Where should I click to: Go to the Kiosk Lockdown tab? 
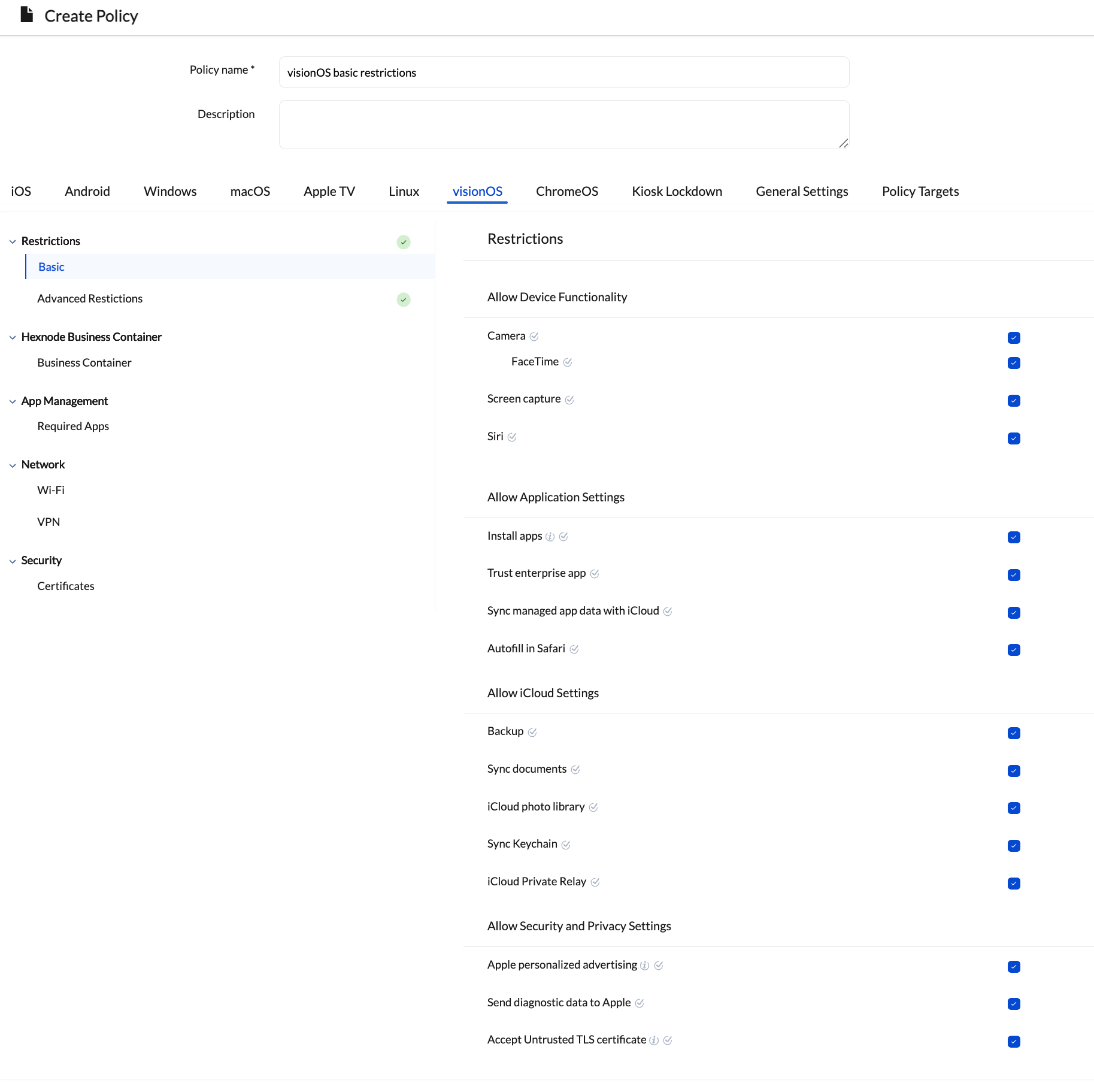(x=677, y=191)
